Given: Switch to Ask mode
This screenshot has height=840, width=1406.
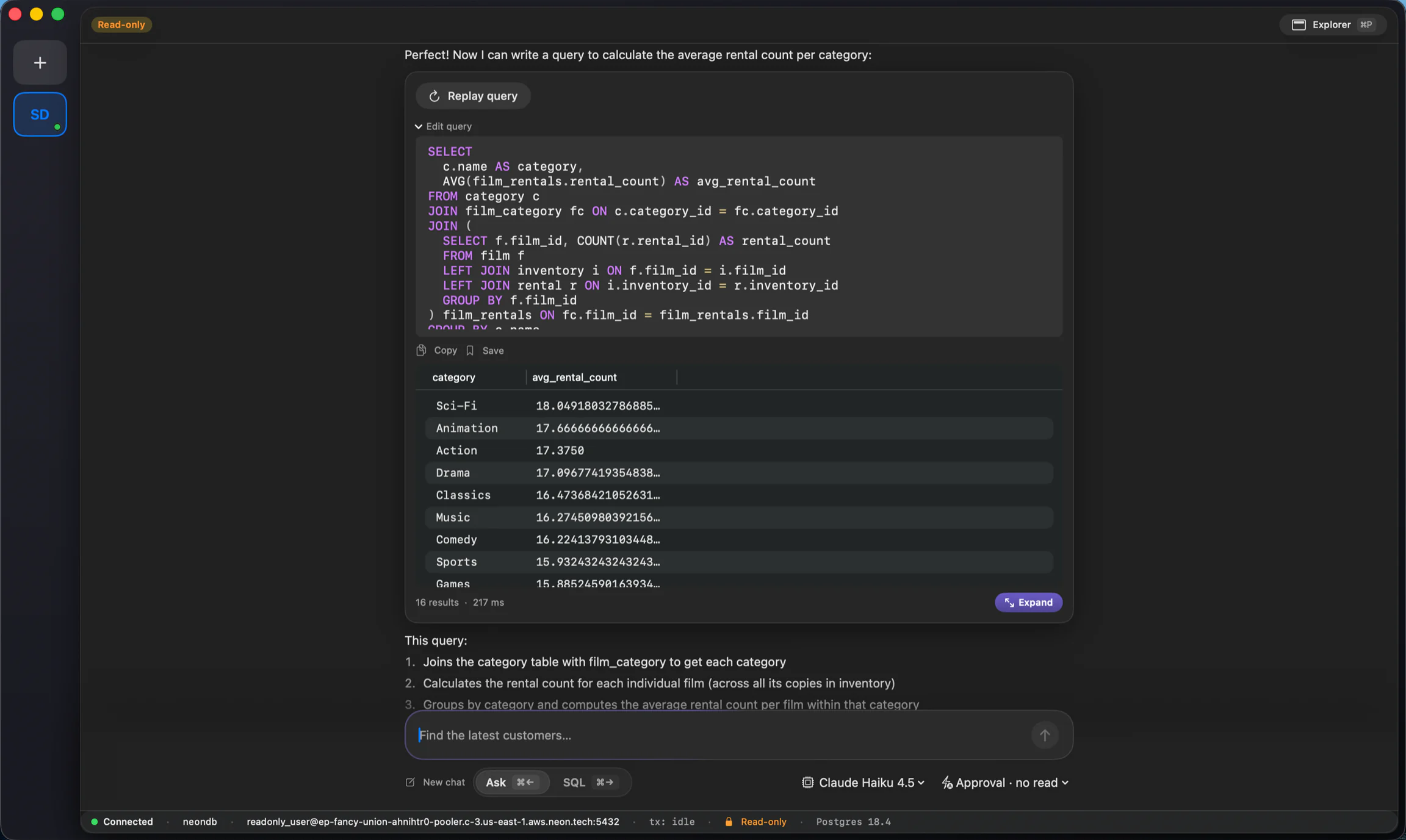Looking at the screenshot, I should (x=511, y=782).
